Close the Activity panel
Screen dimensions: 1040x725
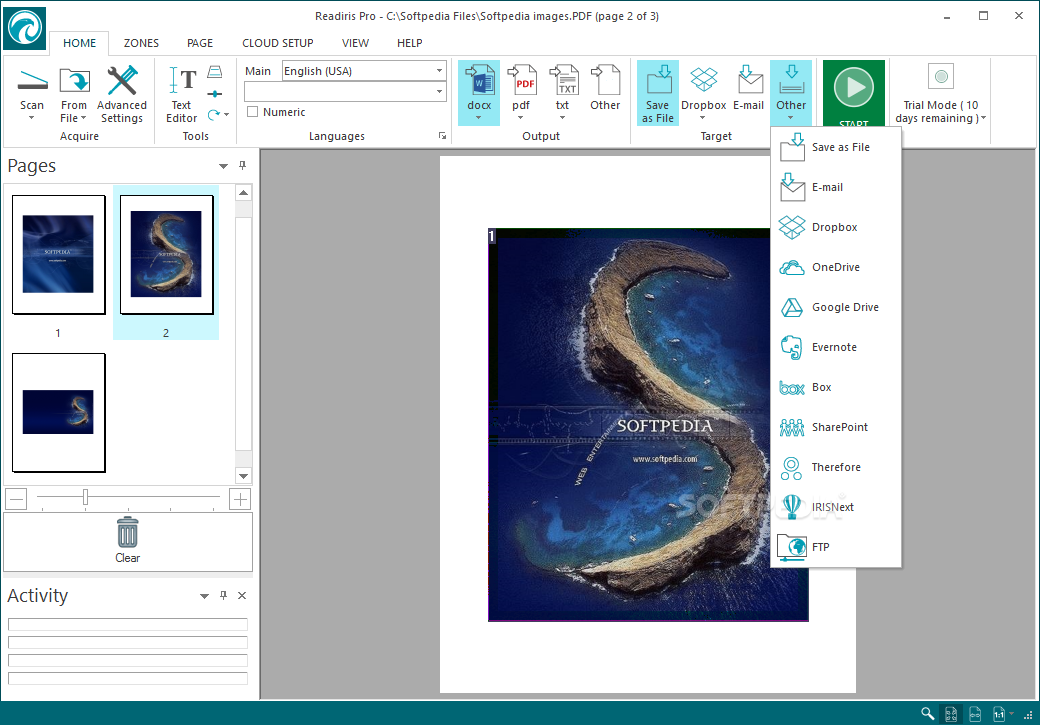(242, 596)
